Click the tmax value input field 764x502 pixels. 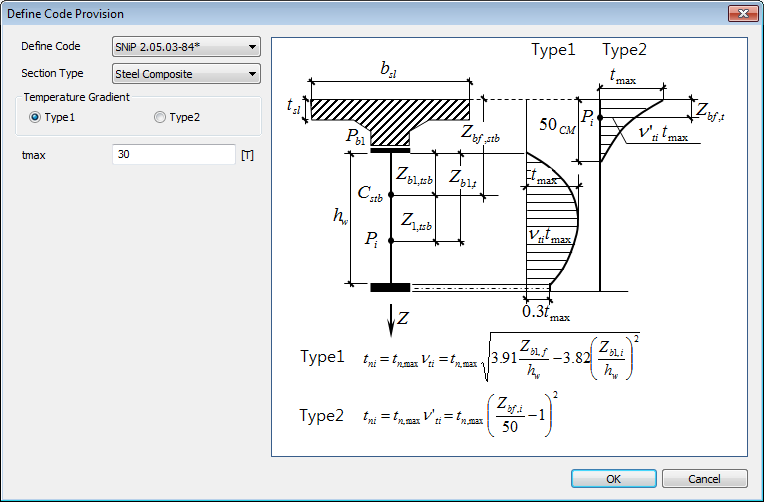173,155
